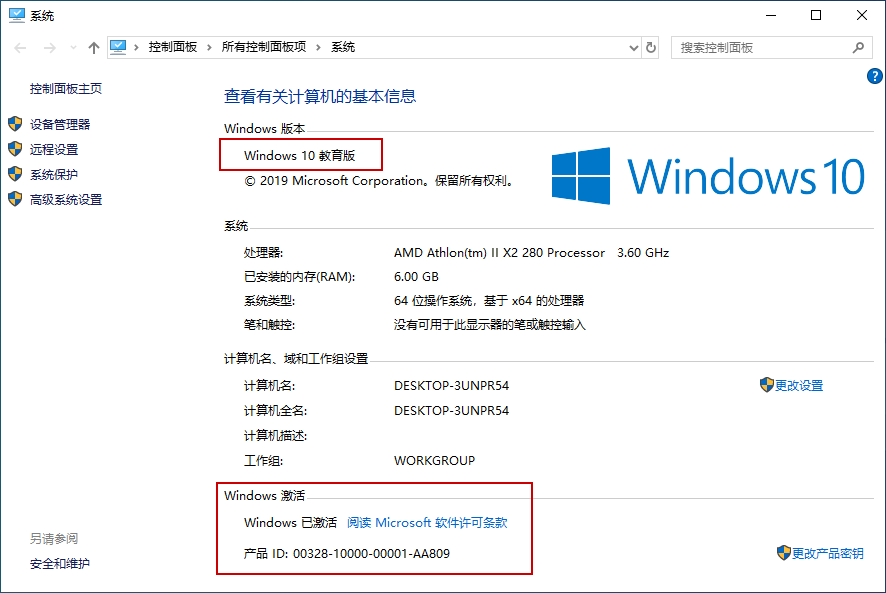Click the WORKGROUP value

tap(435, 461)
